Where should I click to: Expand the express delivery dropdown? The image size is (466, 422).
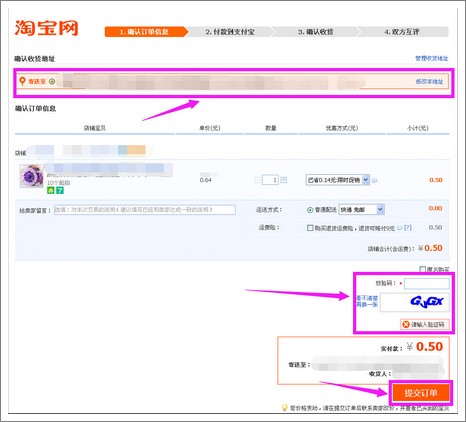tap(361, 209)
